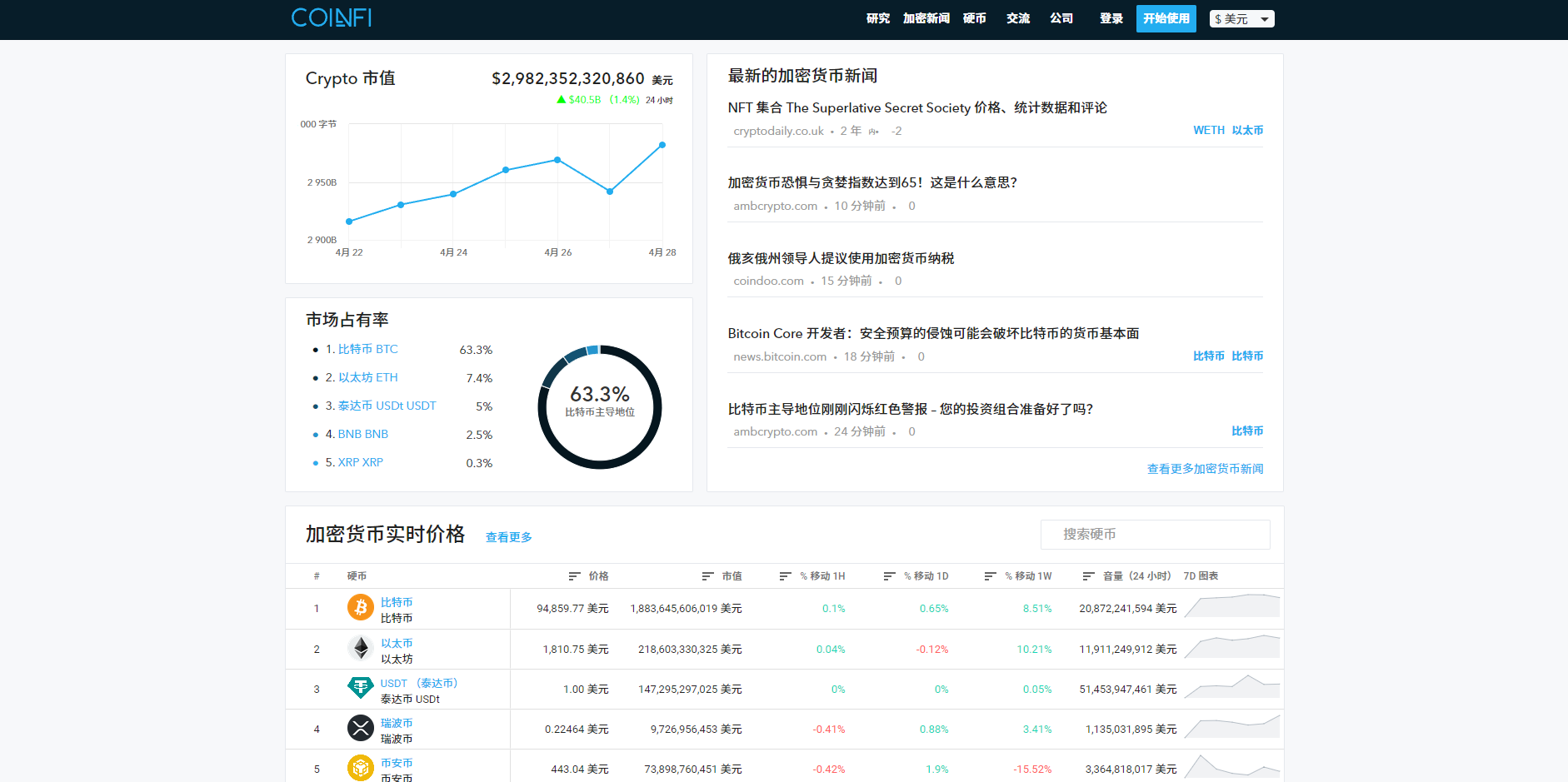The height and width of the screenshot is (782, 1568).
Task: Click the Tether USDT coin icon
Action: (x=360, y=689)
